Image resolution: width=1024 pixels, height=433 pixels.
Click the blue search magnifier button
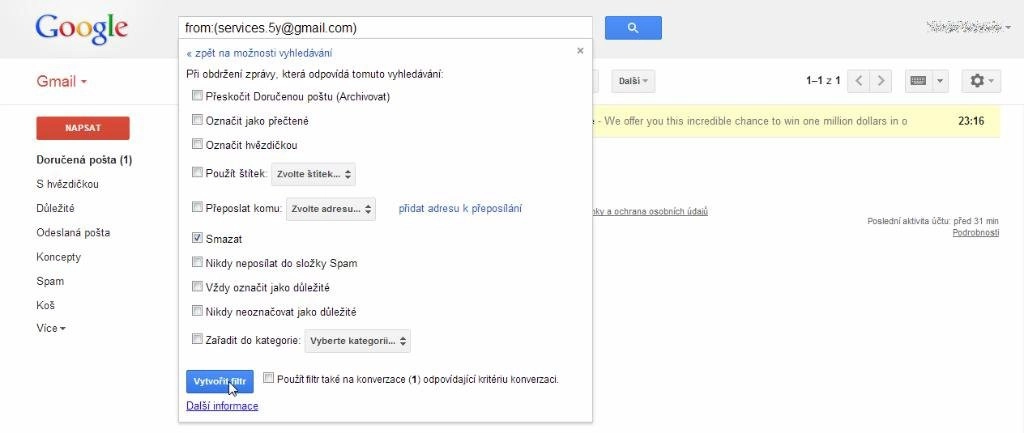point(633,27)
